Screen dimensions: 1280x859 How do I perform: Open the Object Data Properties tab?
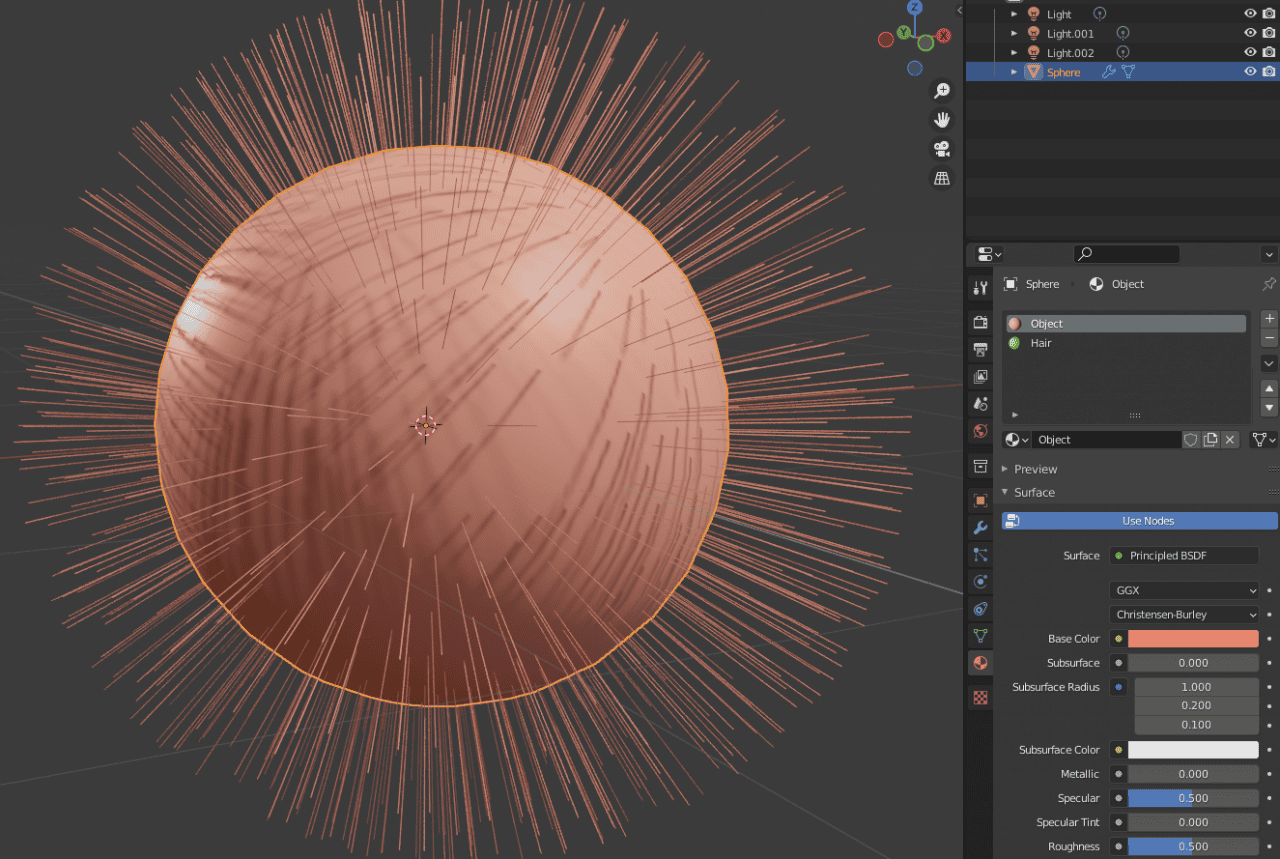point(980,635)
